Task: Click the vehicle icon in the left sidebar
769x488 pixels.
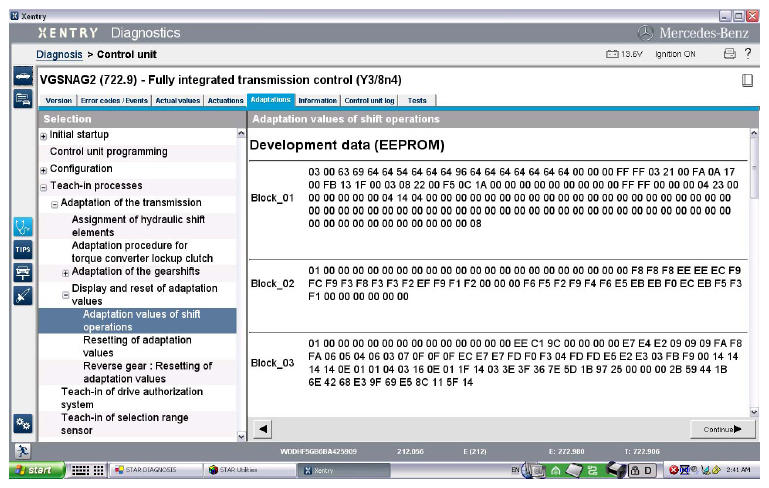Action: tap(21, 77)
